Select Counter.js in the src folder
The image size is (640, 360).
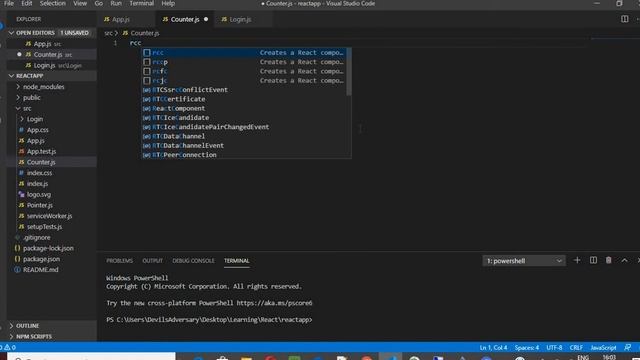51,162
